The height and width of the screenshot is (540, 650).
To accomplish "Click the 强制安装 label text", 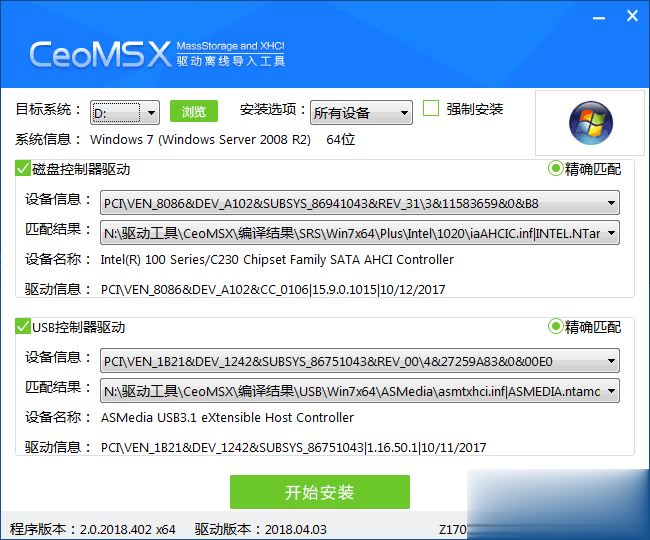I will point(475,109).
